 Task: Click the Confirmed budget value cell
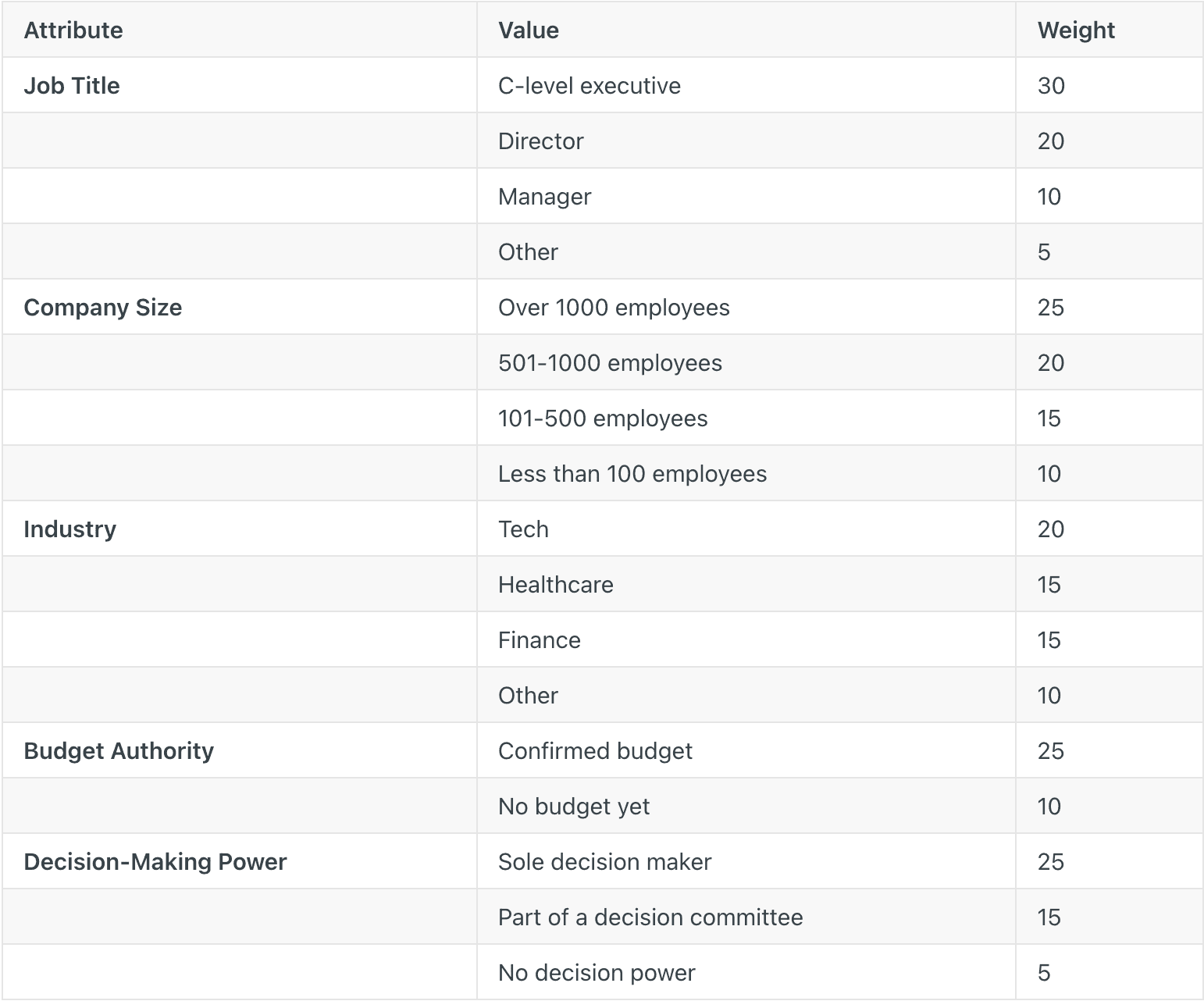(595, 751)
